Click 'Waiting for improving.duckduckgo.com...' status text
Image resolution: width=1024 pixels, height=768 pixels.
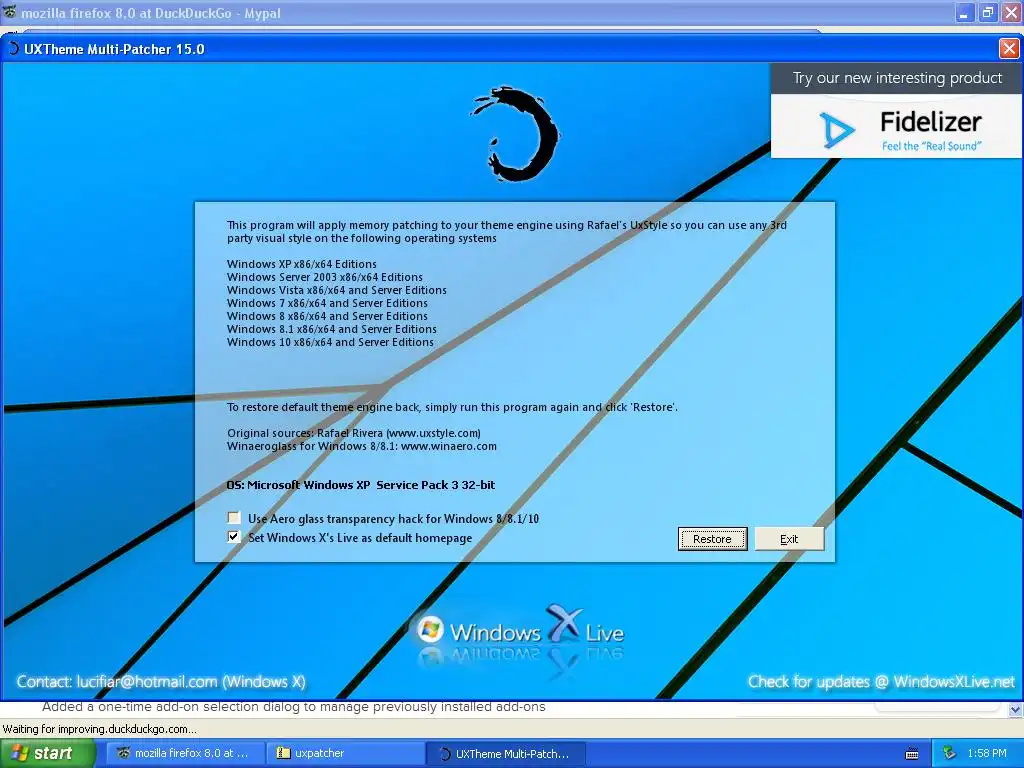click(x=99, y=729)
